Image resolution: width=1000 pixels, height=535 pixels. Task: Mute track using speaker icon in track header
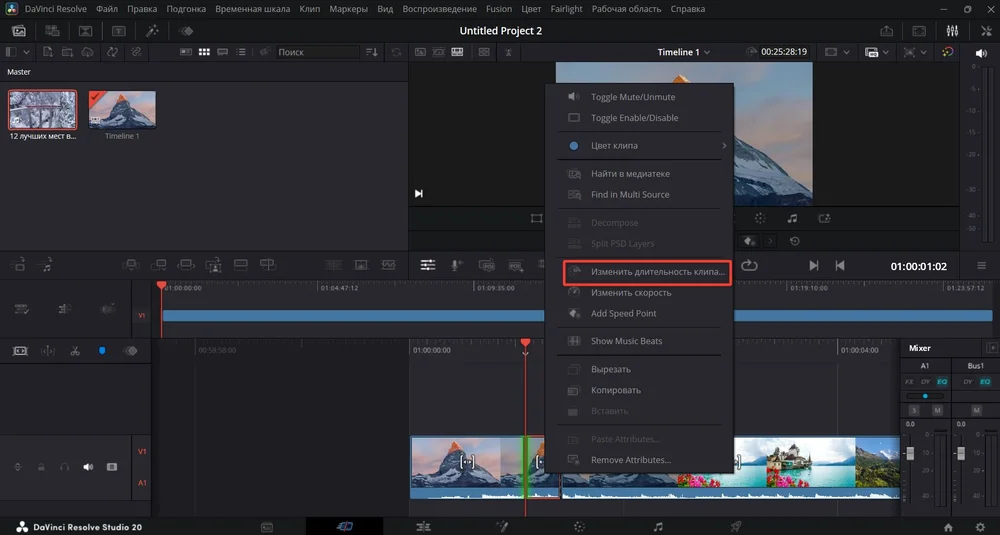coord(88,467)
